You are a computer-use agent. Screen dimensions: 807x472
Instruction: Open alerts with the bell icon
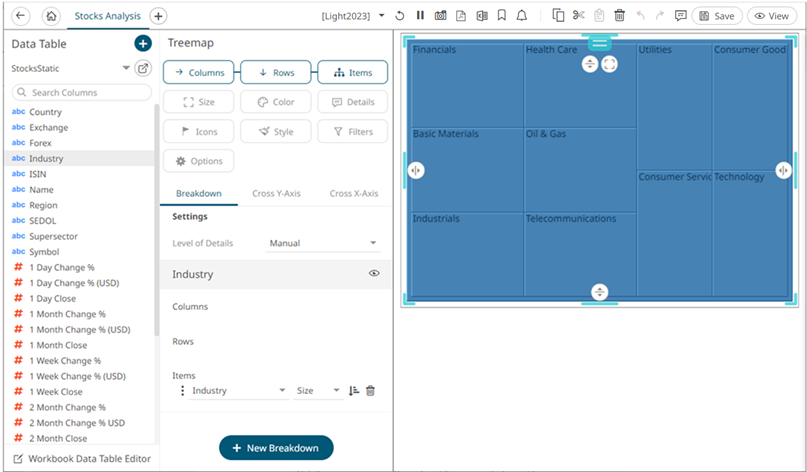[522, 16]
